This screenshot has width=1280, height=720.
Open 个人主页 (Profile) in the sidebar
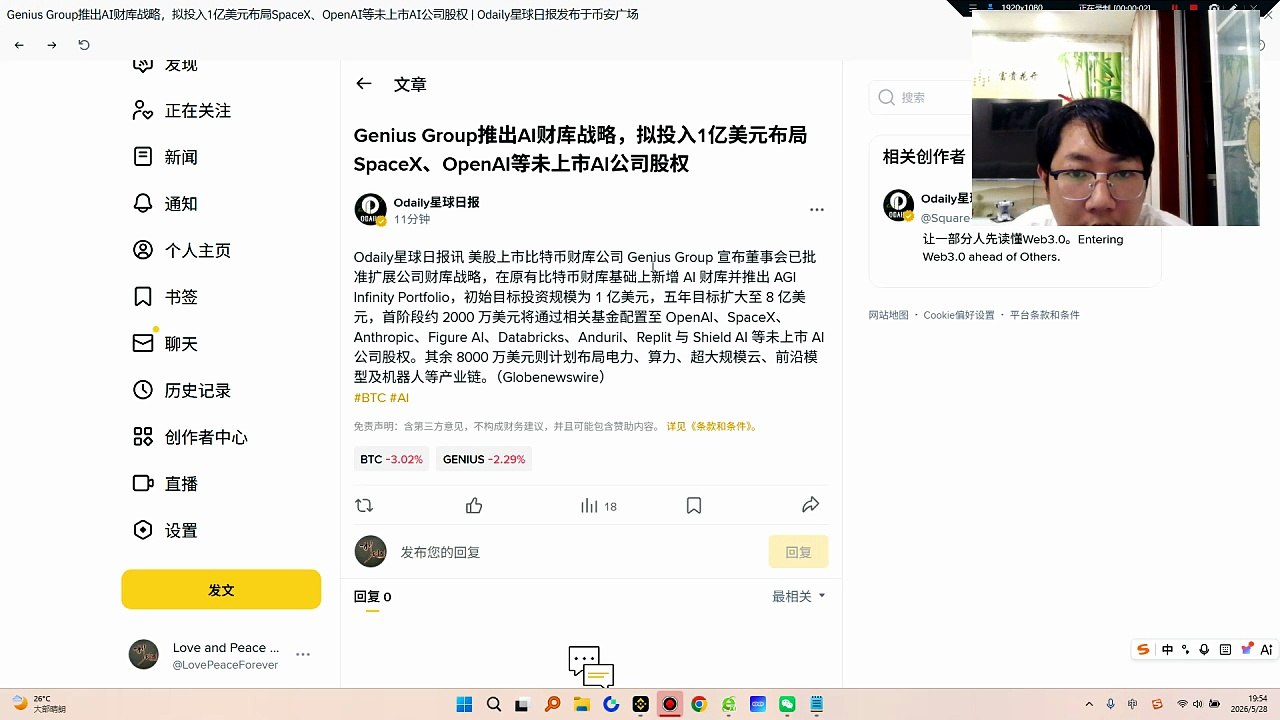(x=198, y=251)
